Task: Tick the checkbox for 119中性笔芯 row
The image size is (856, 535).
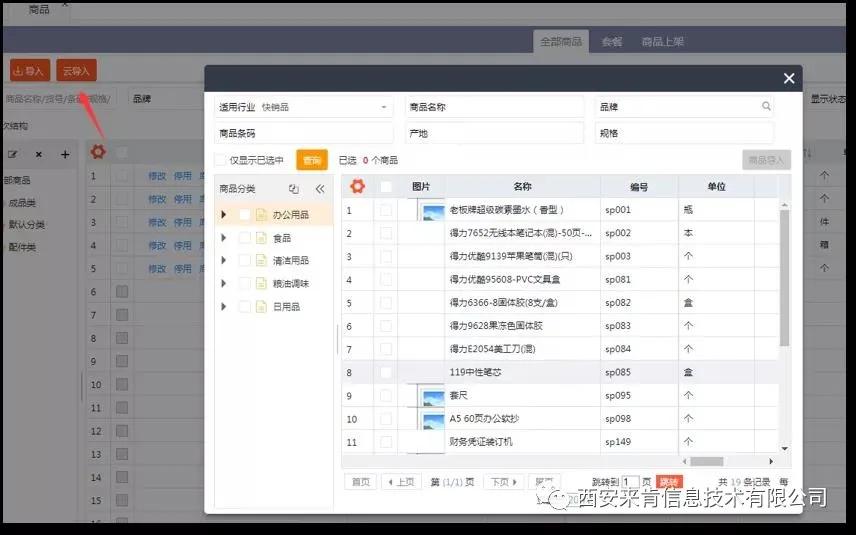Action: pyautogui.click(x=386, y=372)
